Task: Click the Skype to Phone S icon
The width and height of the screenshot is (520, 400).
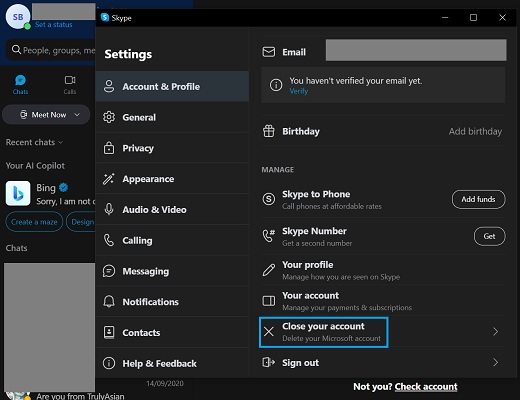Action: pos(269,199)
